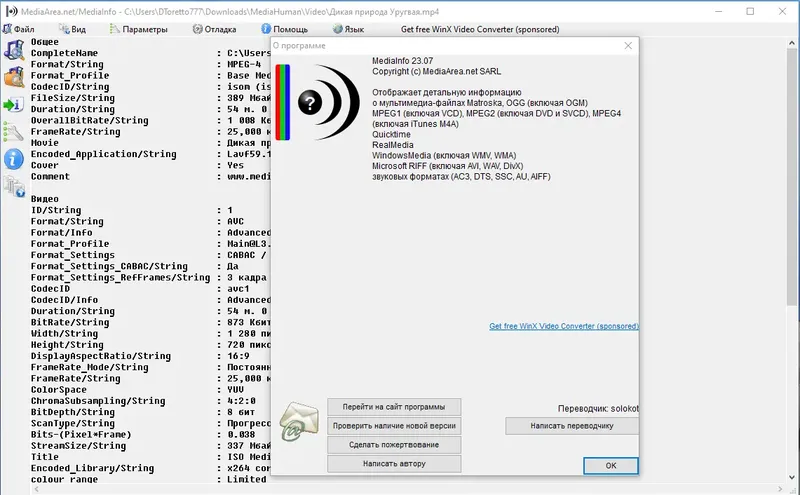Open the Вид menu
This screenshot has height=495, width=800.
click(x=72, y=29)
